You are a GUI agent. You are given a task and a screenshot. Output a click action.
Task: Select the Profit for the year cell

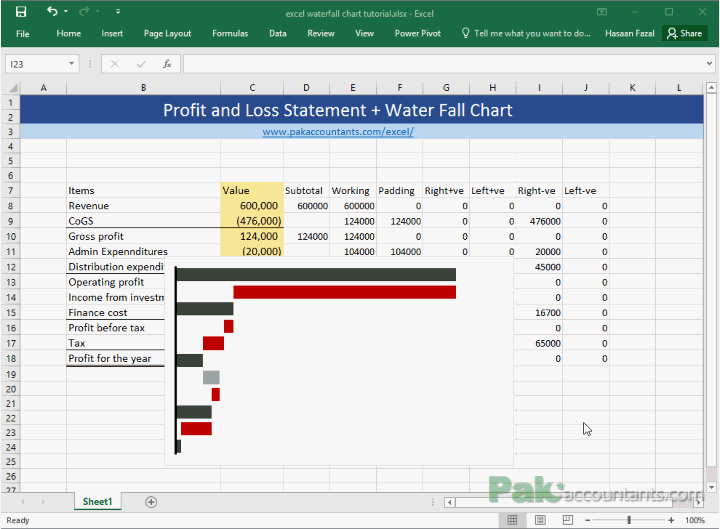point(116,359)
